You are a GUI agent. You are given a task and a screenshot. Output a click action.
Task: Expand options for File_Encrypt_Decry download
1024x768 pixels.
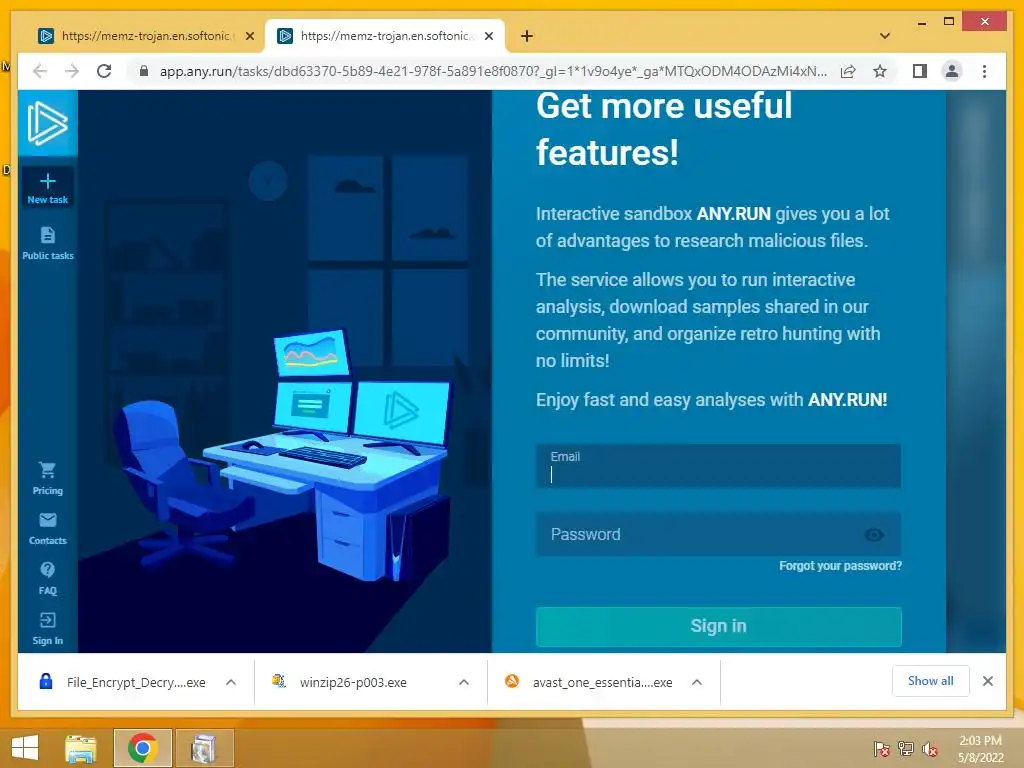pos(231,682)
